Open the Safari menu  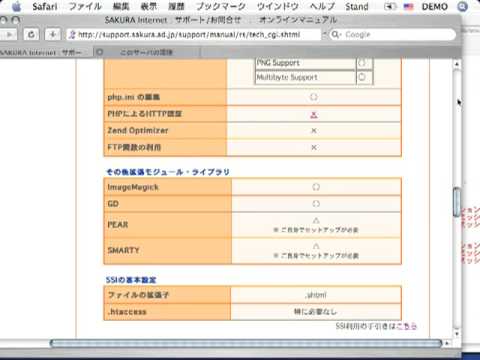point(45,7)
